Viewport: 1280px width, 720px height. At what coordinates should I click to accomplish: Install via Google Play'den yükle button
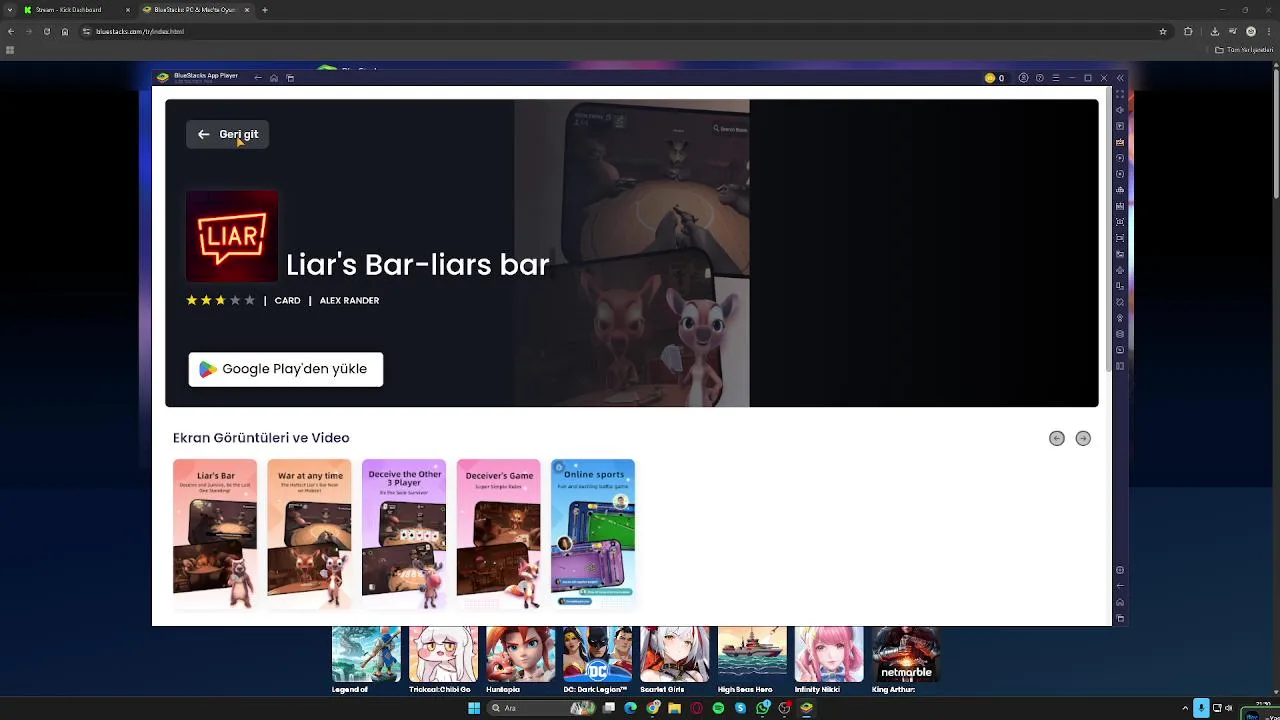[x=286, y=369]
